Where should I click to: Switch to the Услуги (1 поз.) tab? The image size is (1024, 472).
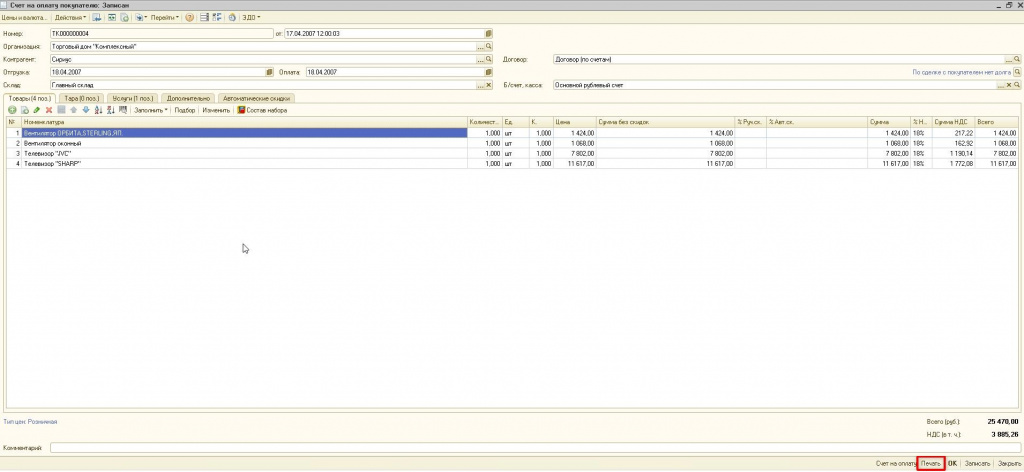click(x=131, y=98)
